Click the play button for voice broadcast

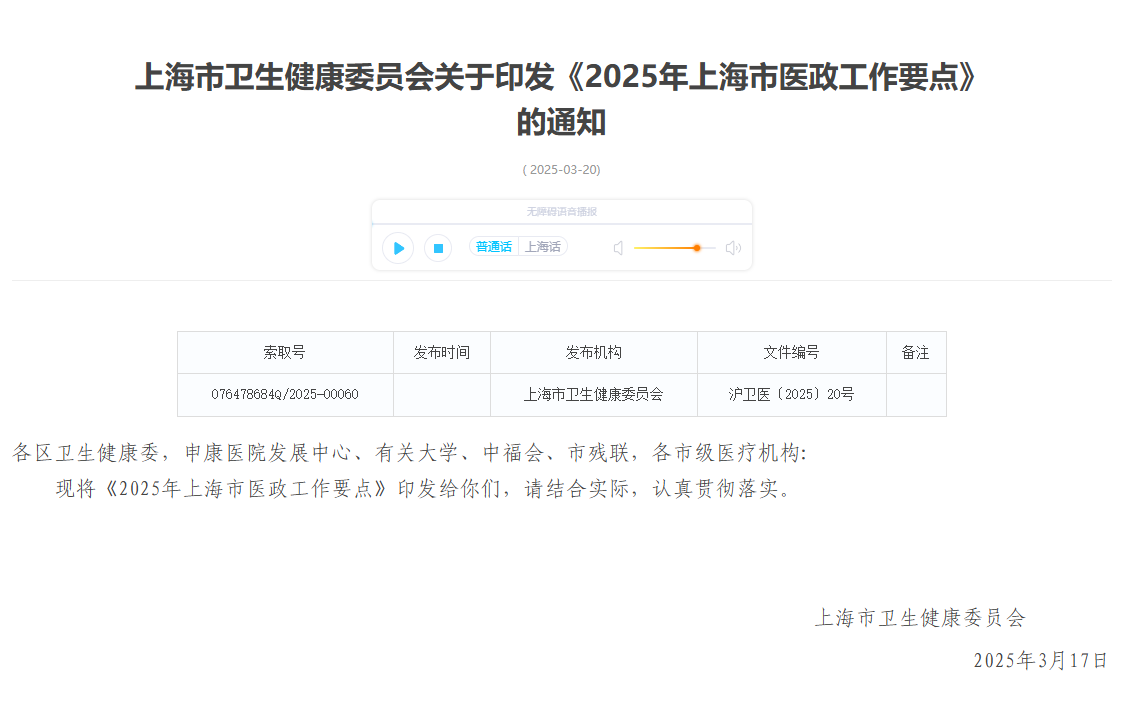pyautogui.click(x=397, y=247)
